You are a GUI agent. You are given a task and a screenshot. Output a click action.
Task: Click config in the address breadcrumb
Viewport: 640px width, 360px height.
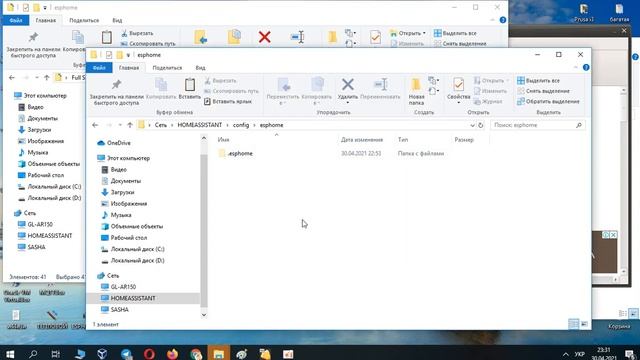pos(241,125)
